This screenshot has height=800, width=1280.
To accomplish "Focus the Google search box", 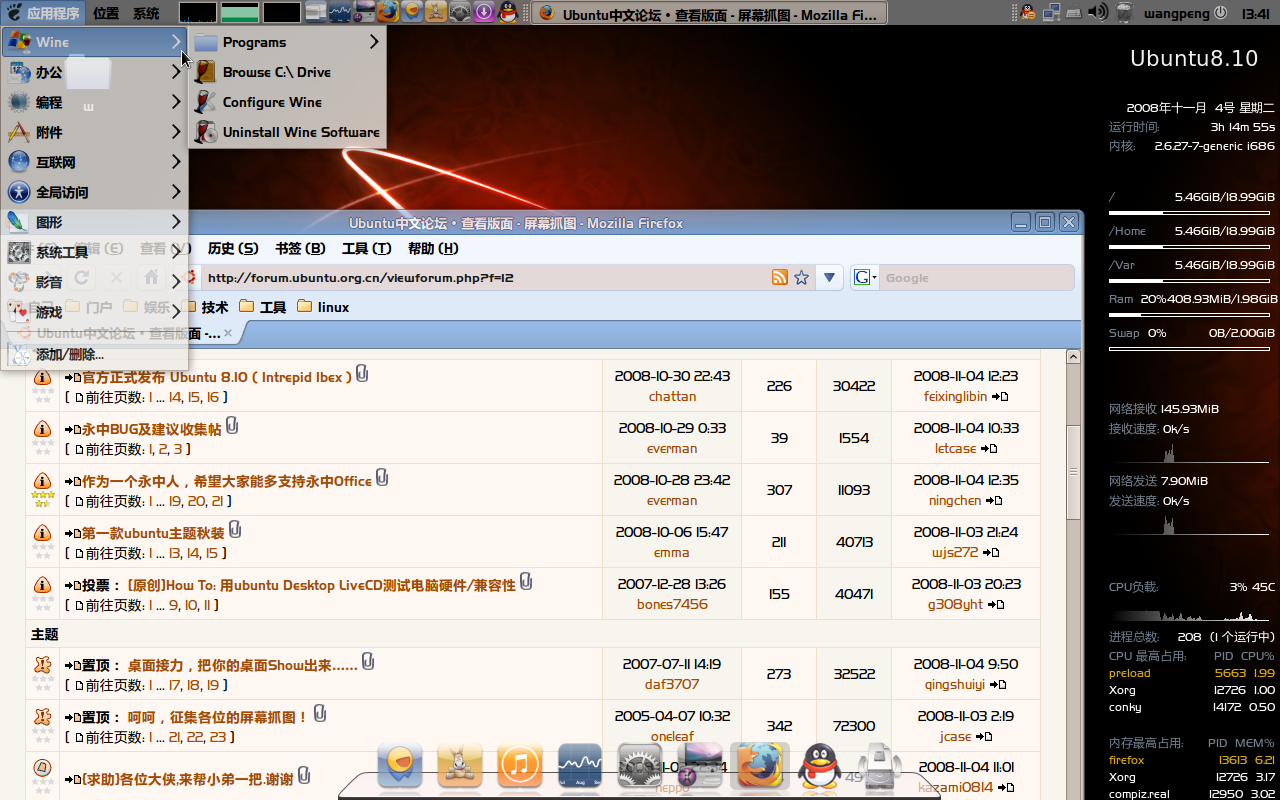I will point(977,278).
